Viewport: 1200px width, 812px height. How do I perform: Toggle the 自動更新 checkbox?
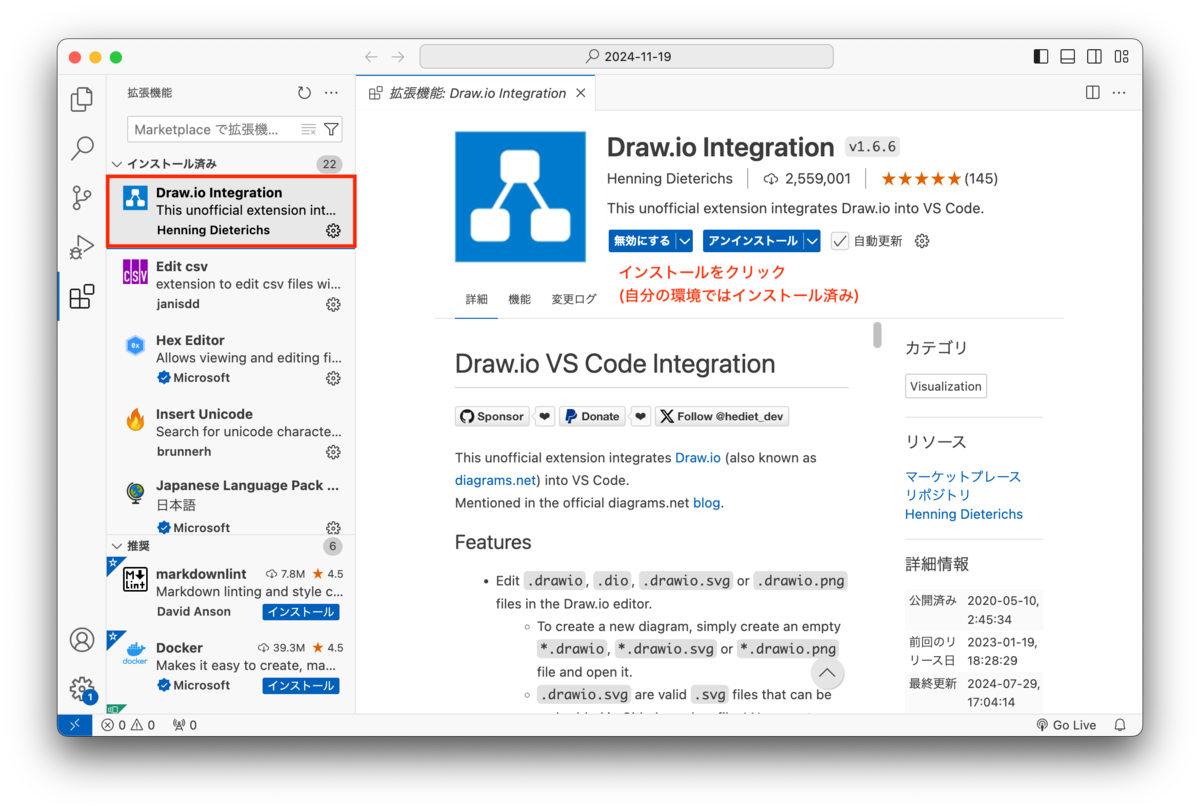coord(839,240)
